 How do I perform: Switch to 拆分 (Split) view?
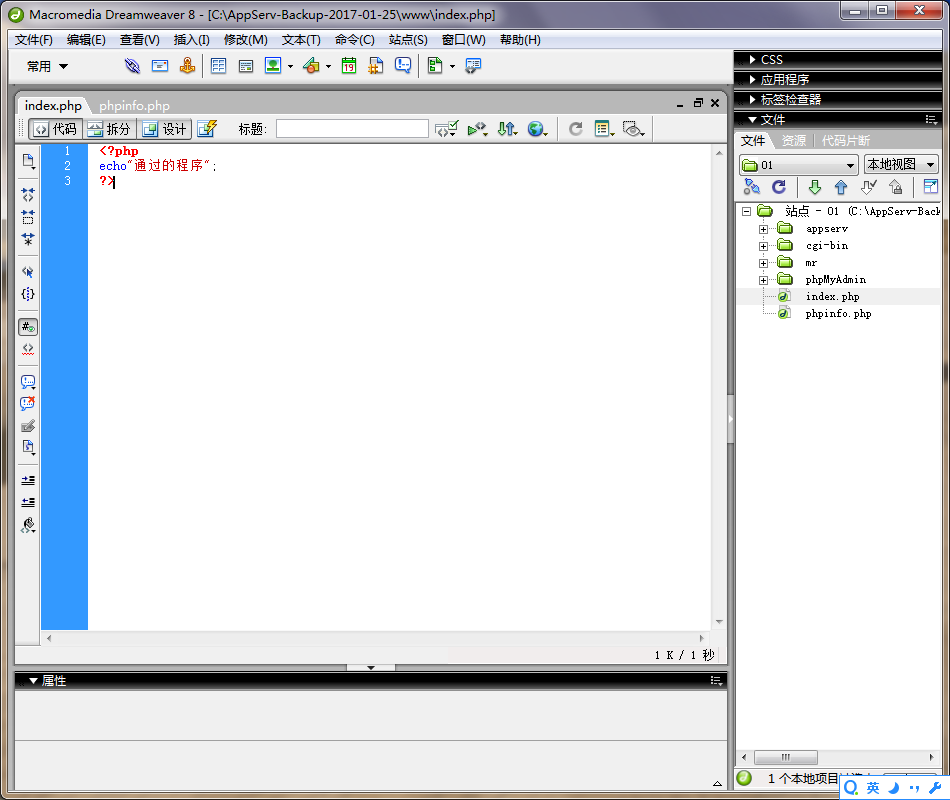(109, 128)
